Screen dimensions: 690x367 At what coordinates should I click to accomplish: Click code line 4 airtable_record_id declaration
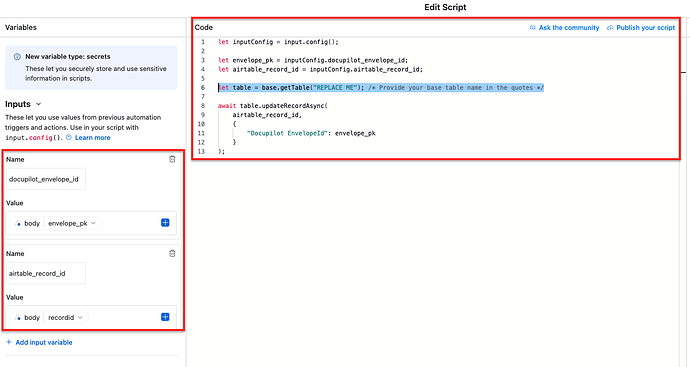click(x=320, y=70)
